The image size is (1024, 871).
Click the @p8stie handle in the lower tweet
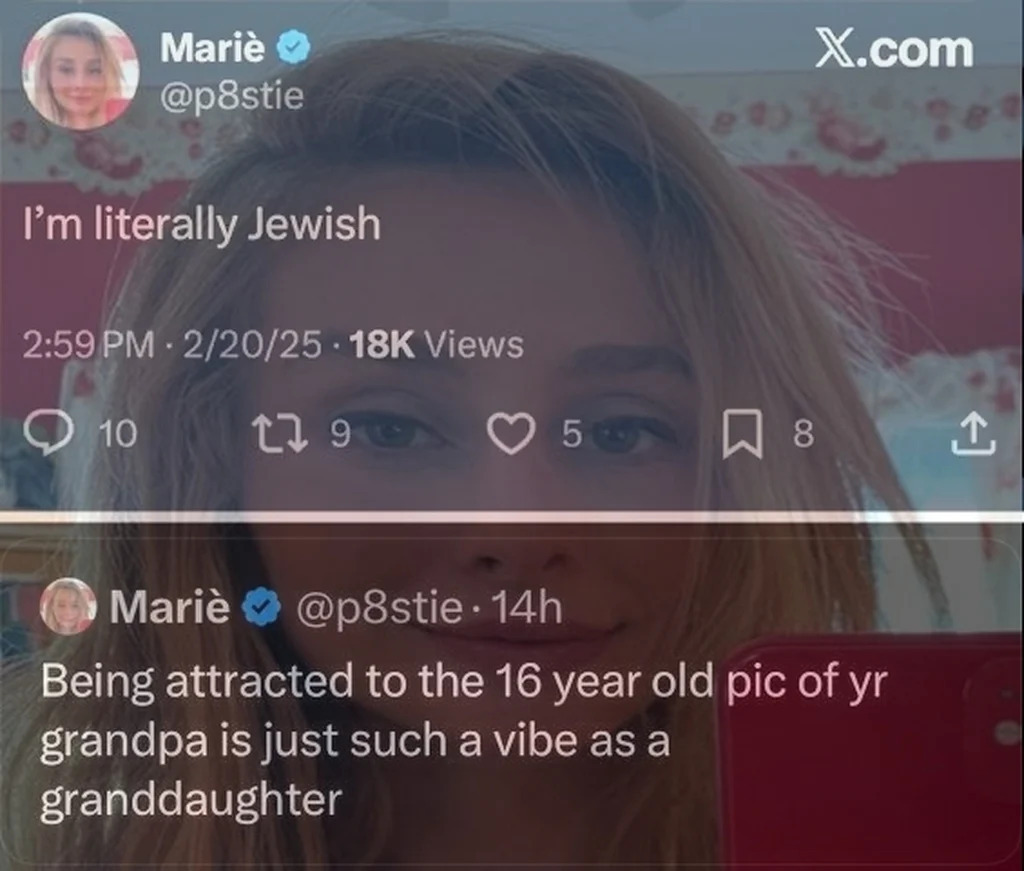click(x=376, y=607)
